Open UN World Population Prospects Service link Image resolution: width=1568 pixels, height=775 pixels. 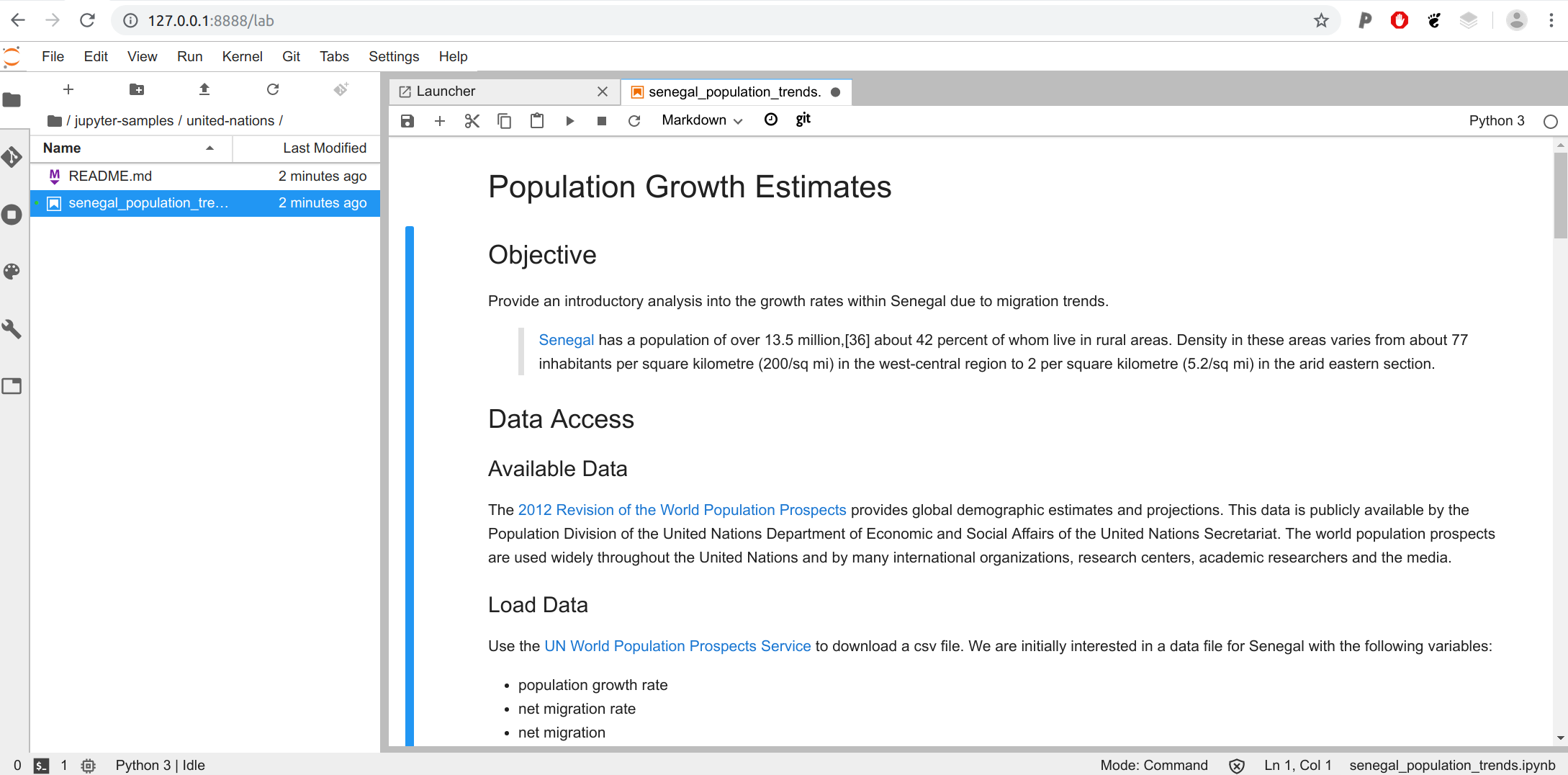click(x=677, y=646)
